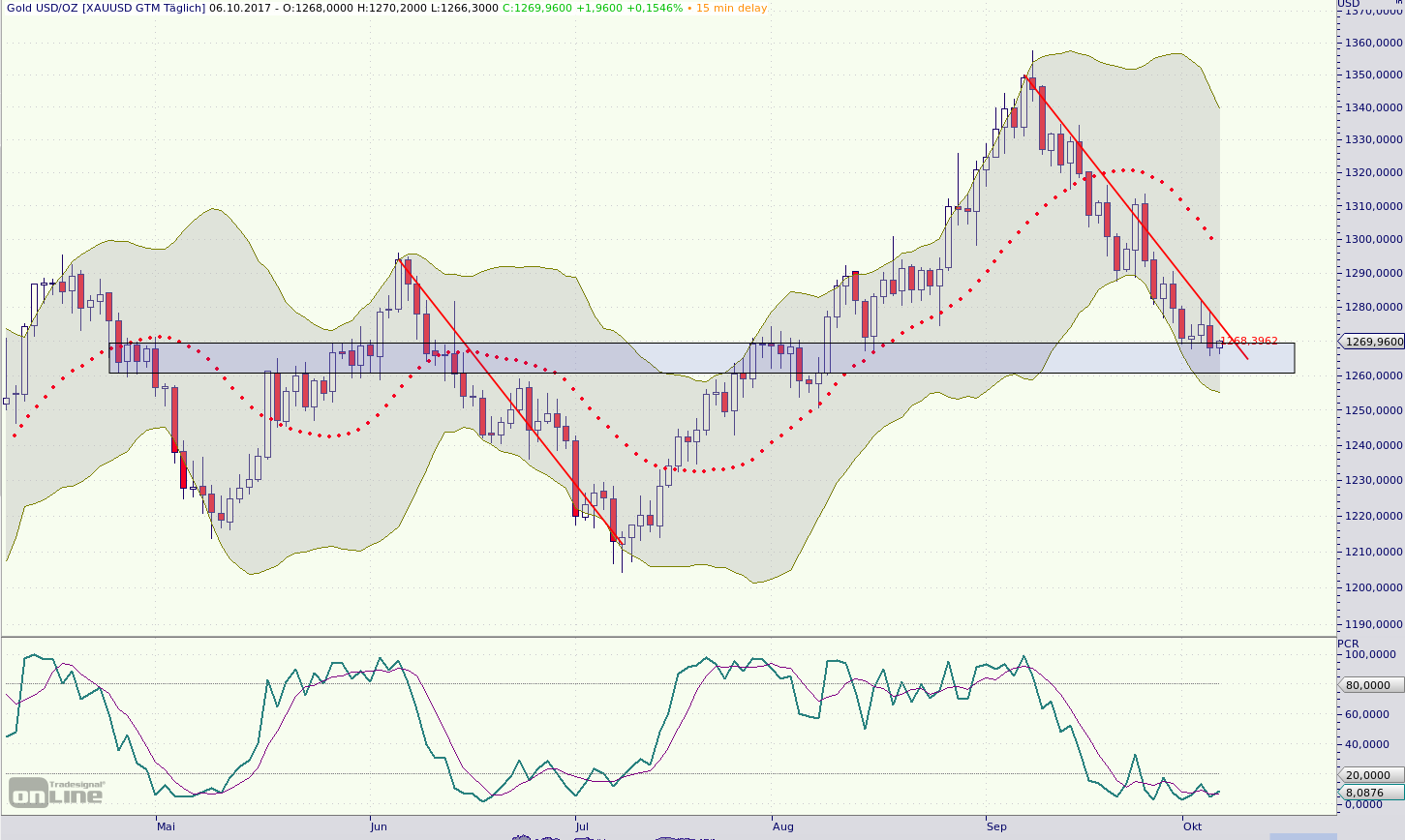Click the "1230,0000" price axis label

click(x=1373, y=480)
